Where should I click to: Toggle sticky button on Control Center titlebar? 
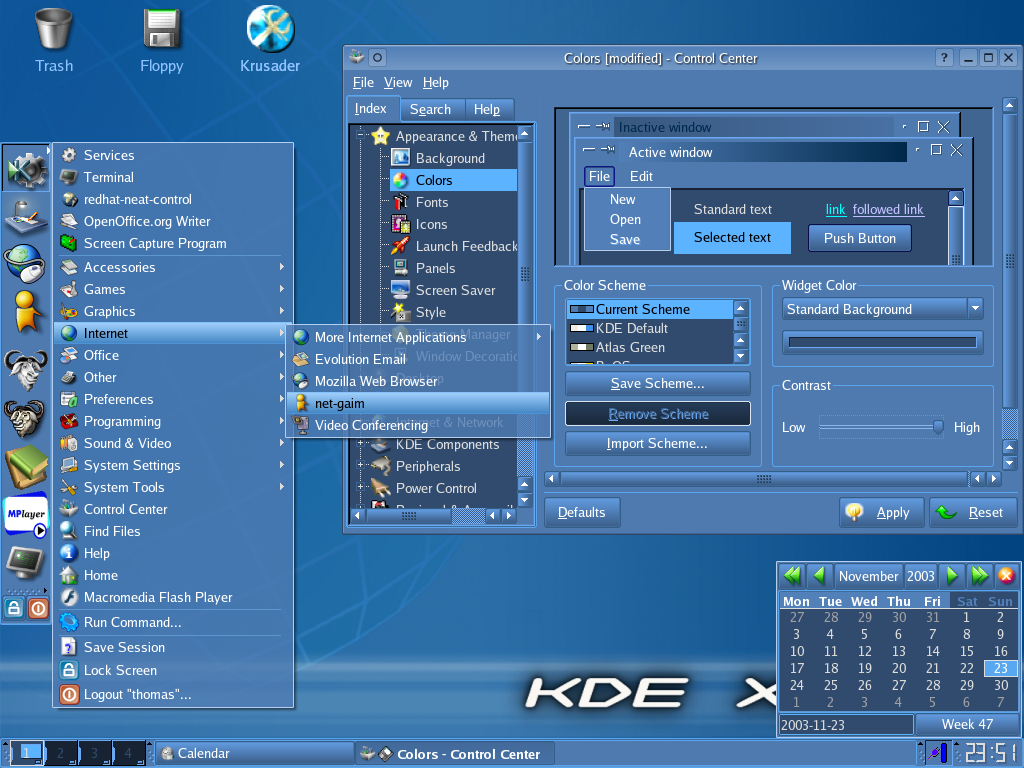pos(377,57)
